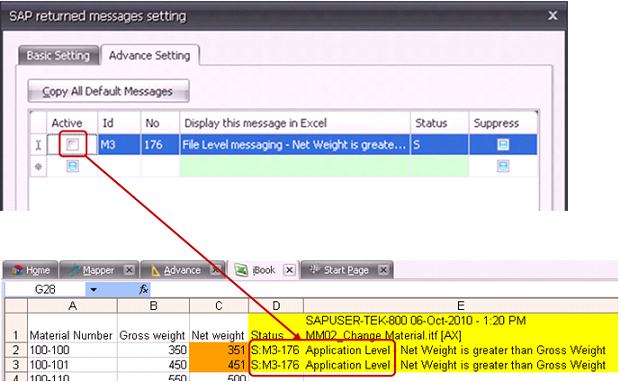Close the Mapper tab
This screenshot has width=620, height=382.
pos(129,270)
